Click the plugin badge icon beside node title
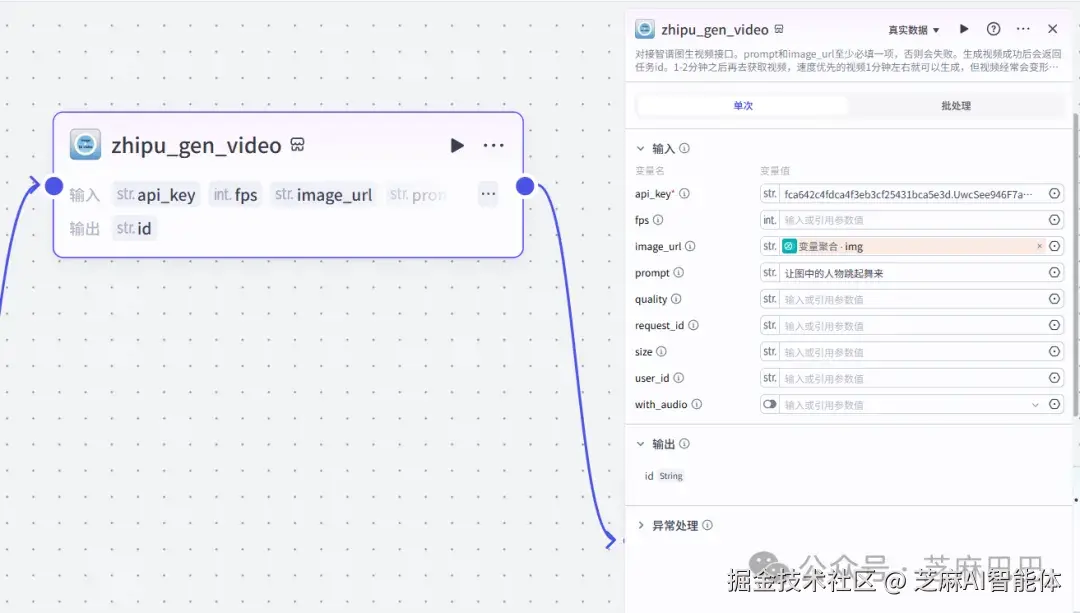Image resolution: width=1080 pixels, height=613 pixels. (297, 145)
